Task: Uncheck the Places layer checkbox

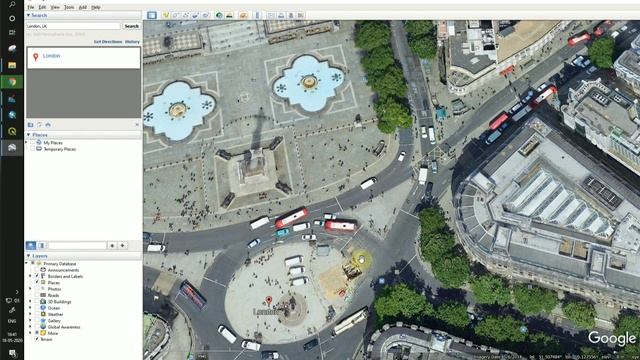Action: 37,282
